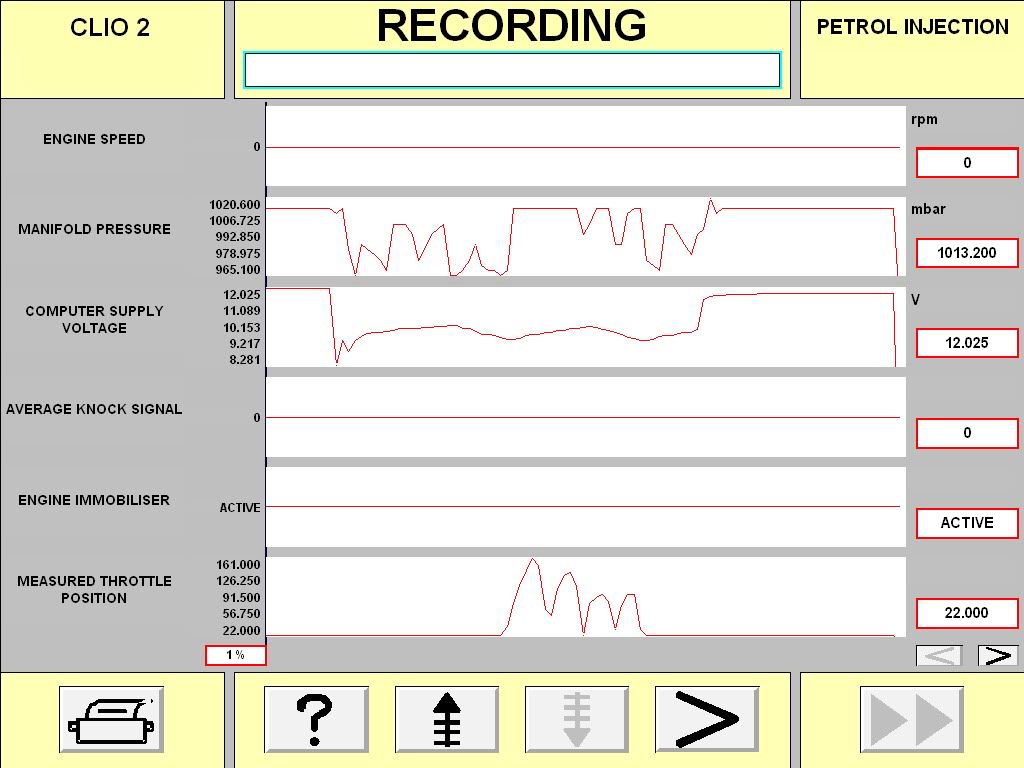1024x768 pixels.
Task: Select the engine speed rpm value box
Action: 967,163
